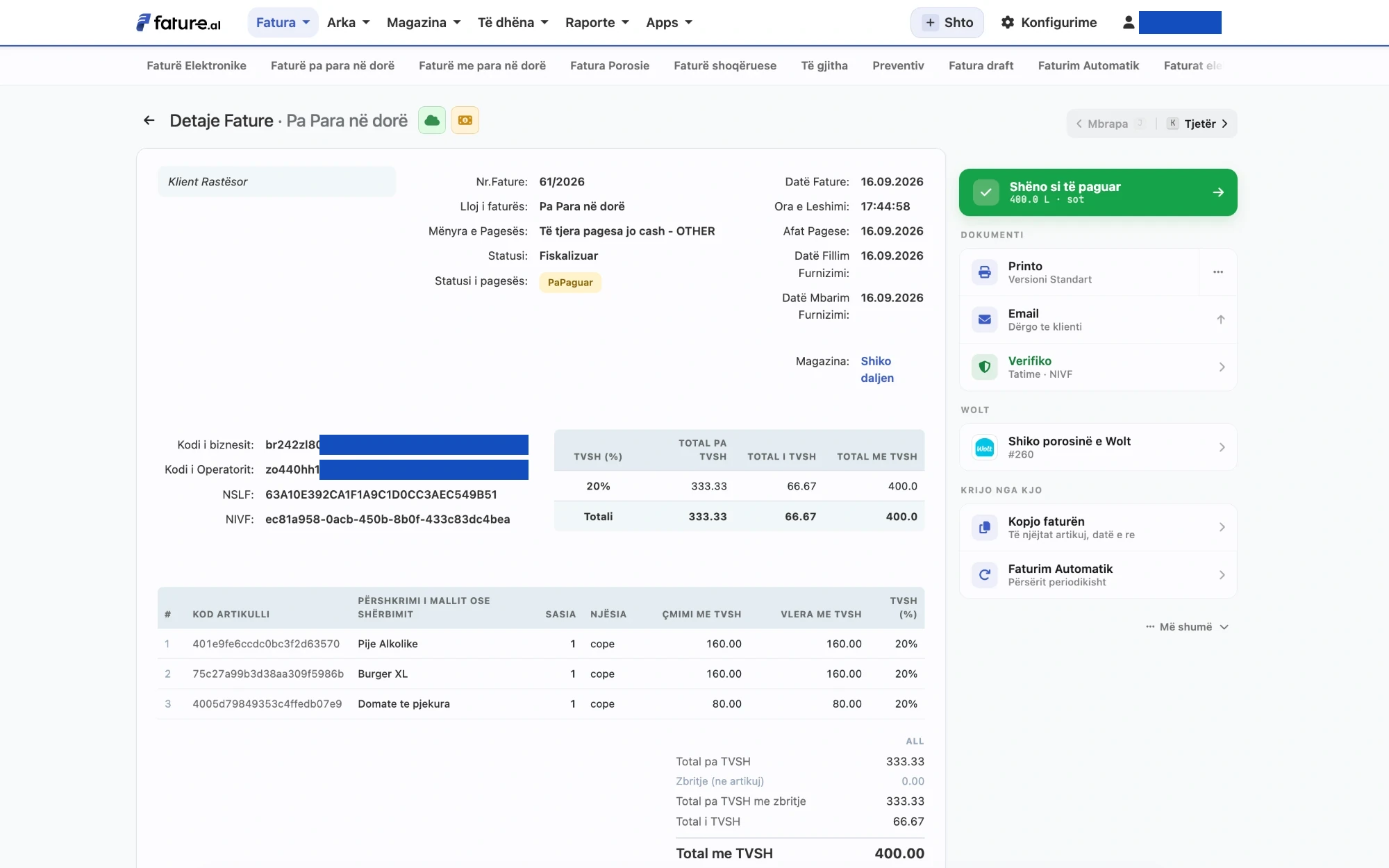Click the green cloud status icon
Image resolution: width=1389 pixels, height=868 pixels.
click(x=432, y=120)
